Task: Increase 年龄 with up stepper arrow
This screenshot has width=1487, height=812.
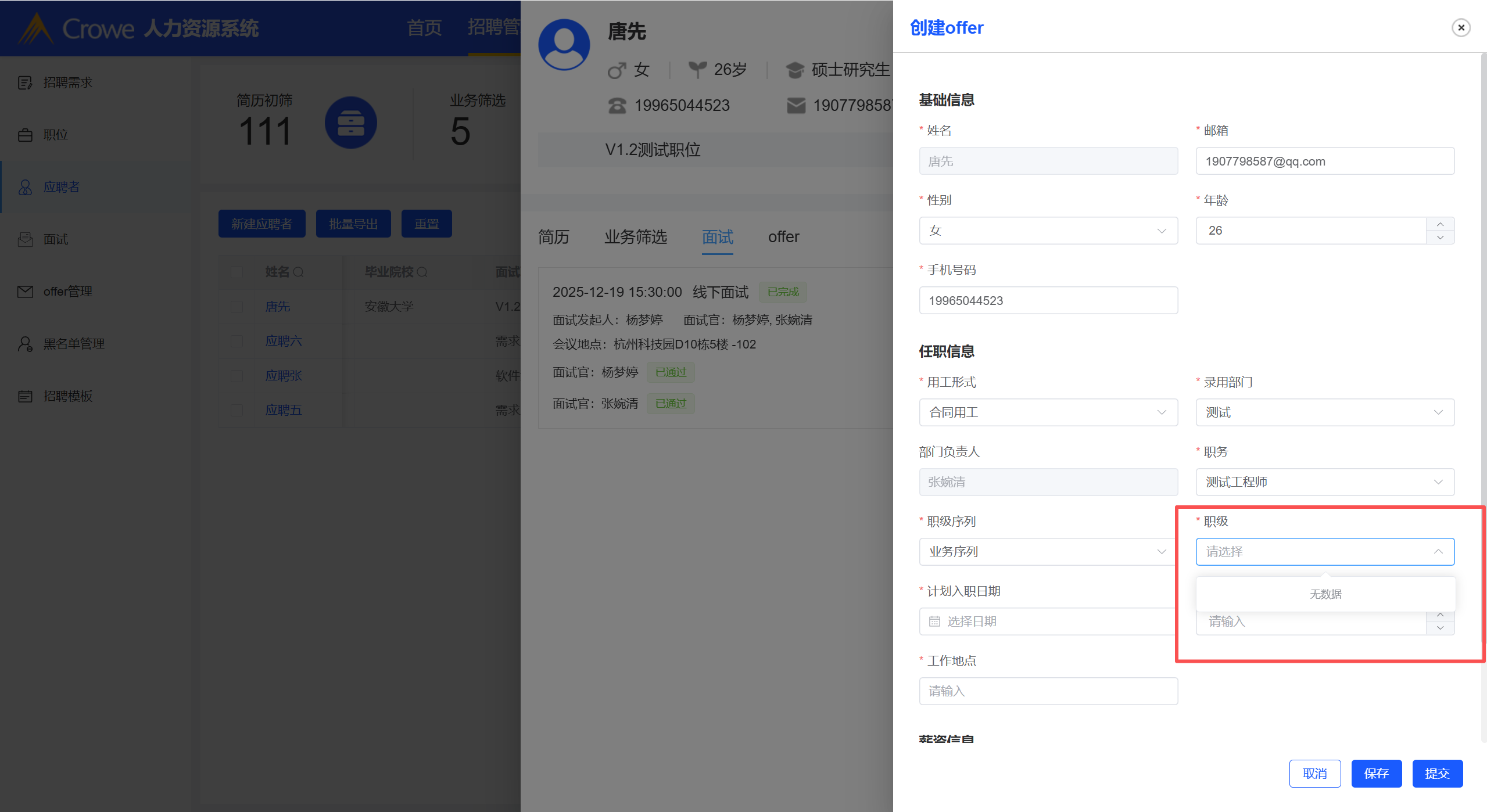Action: pos(1440,224)
